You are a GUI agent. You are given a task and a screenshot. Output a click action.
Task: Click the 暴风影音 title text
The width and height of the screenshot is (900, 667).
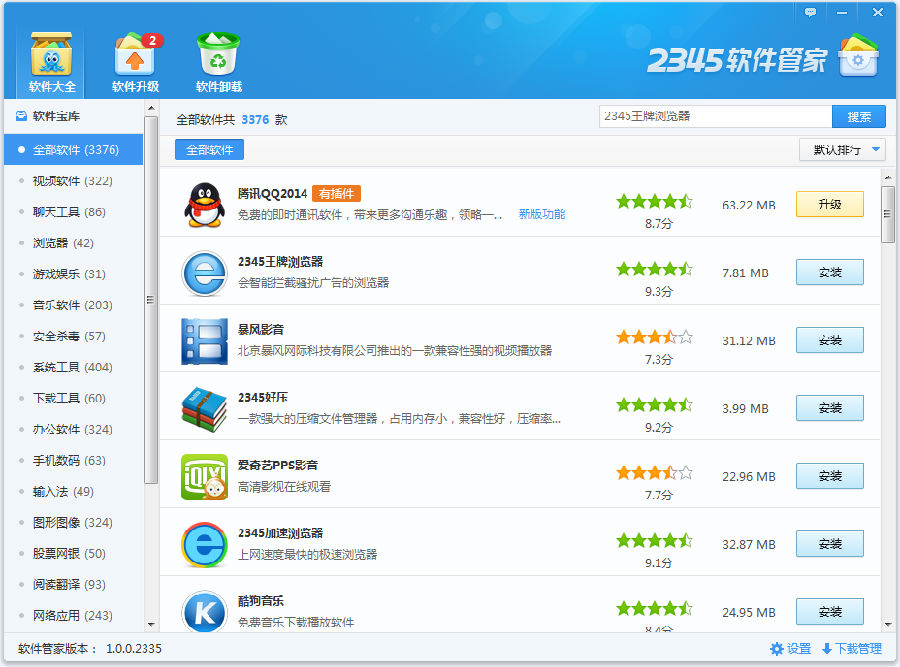click(261, 329)
